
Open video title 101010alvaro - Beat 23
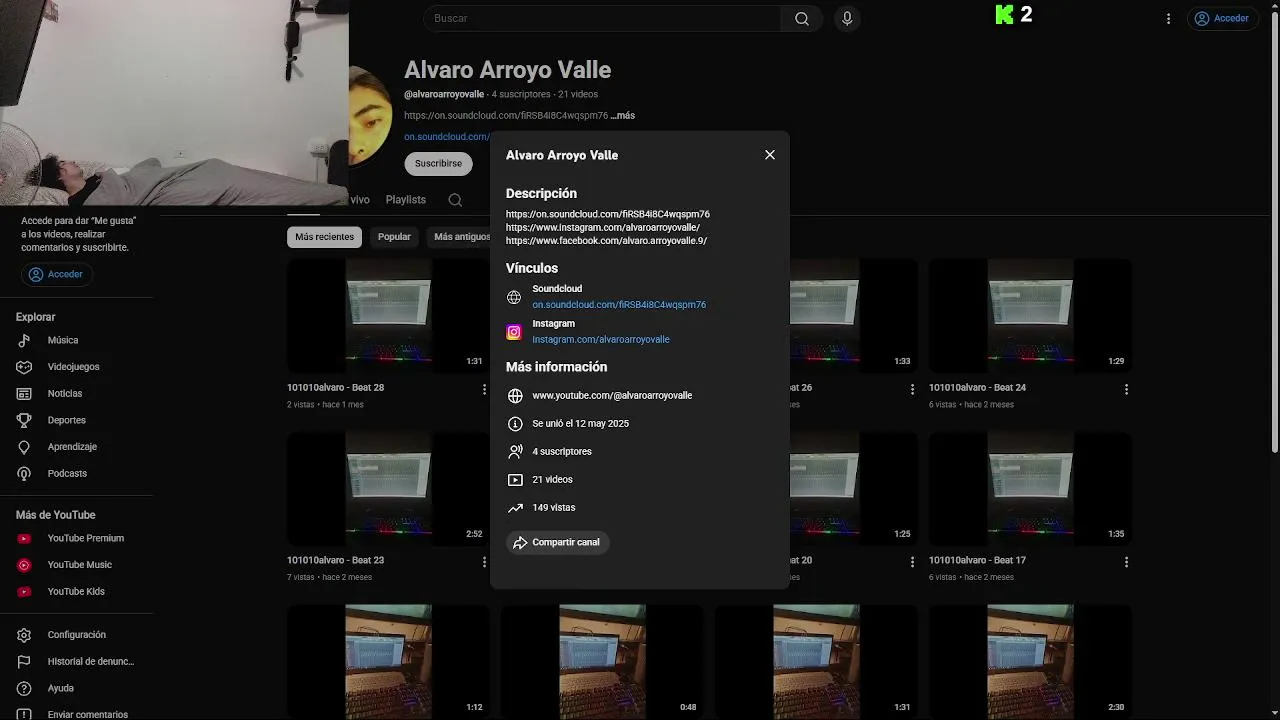(x=335, y=561)
